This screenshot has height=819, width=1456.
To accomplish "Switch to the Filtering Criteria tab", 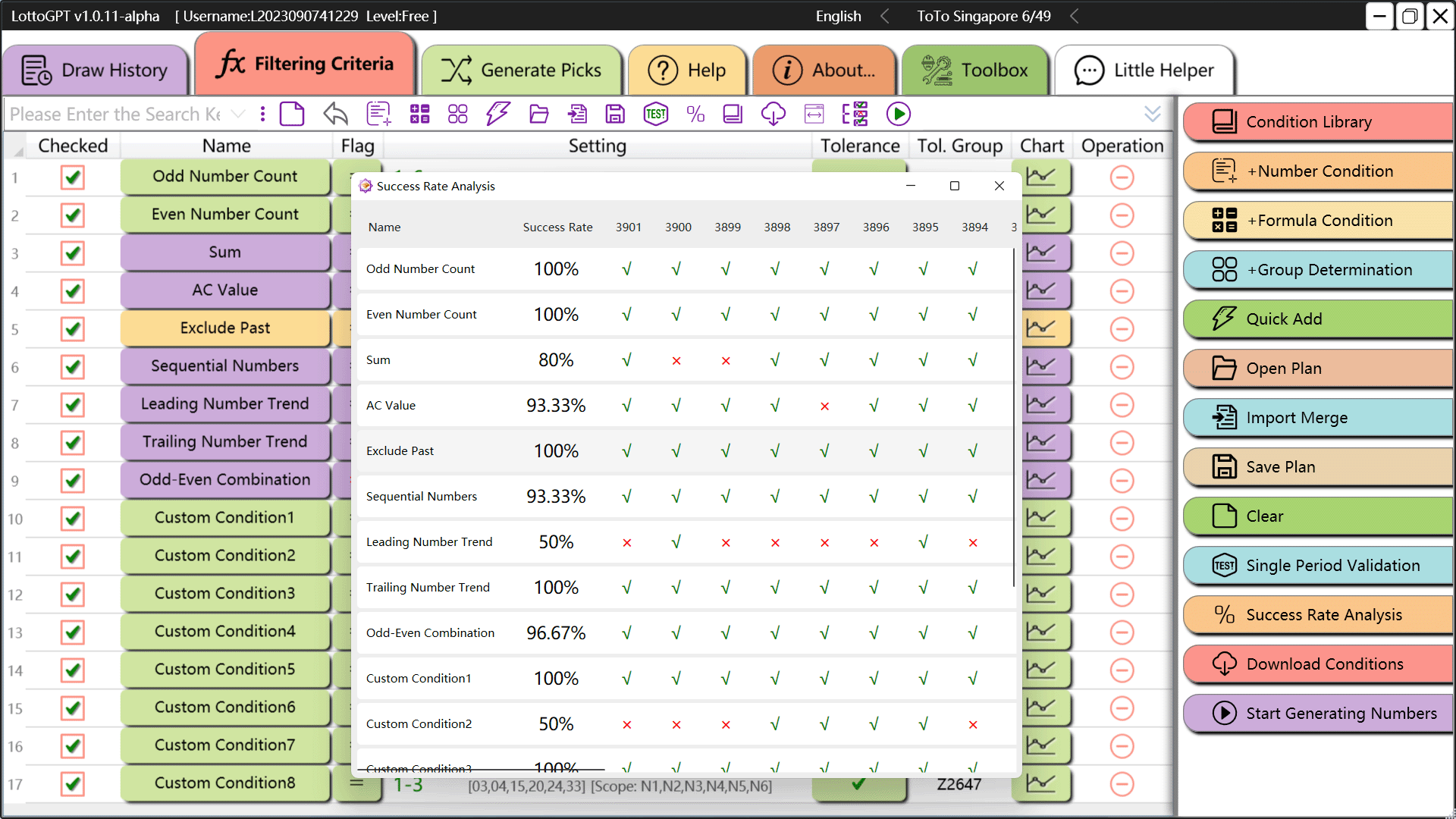I will coord(305,64).
